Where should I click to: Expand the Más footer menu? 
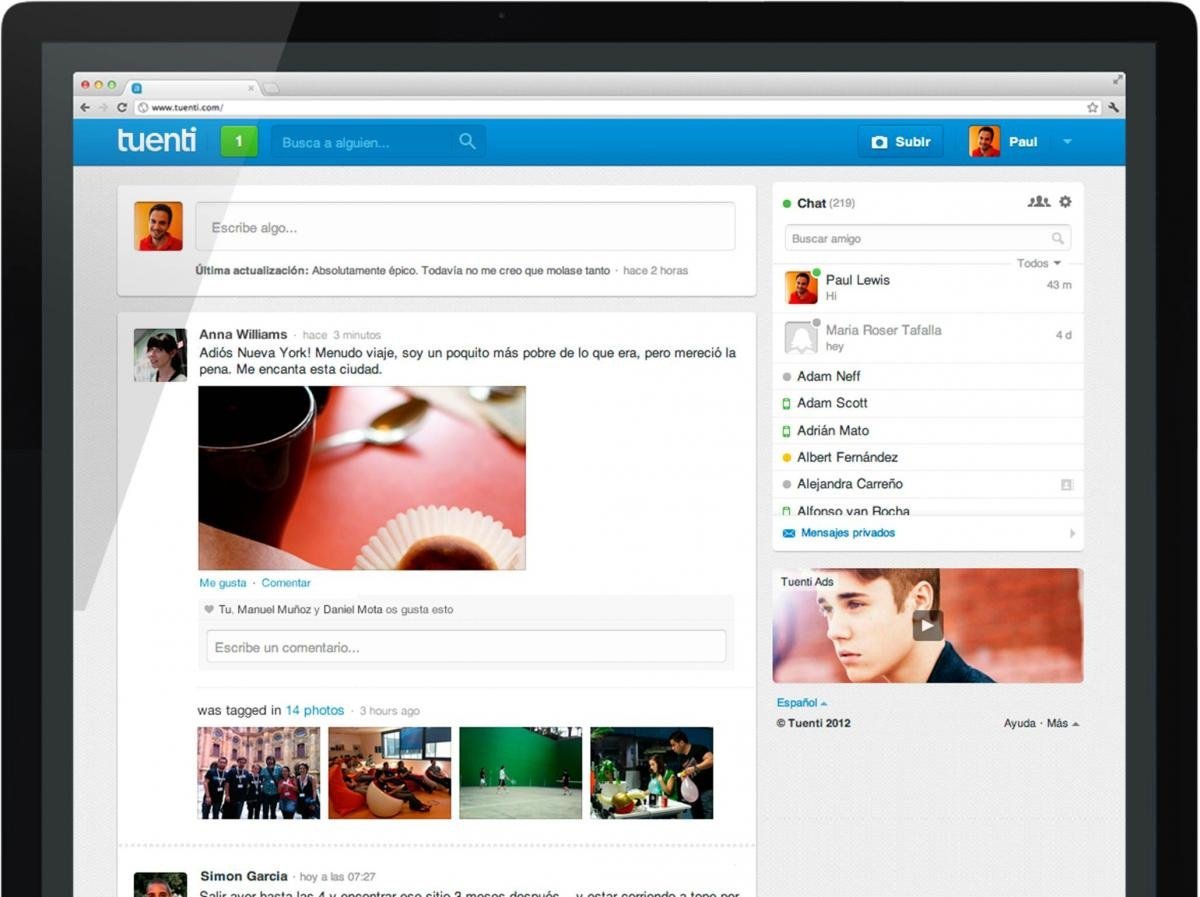[1062, 723]
